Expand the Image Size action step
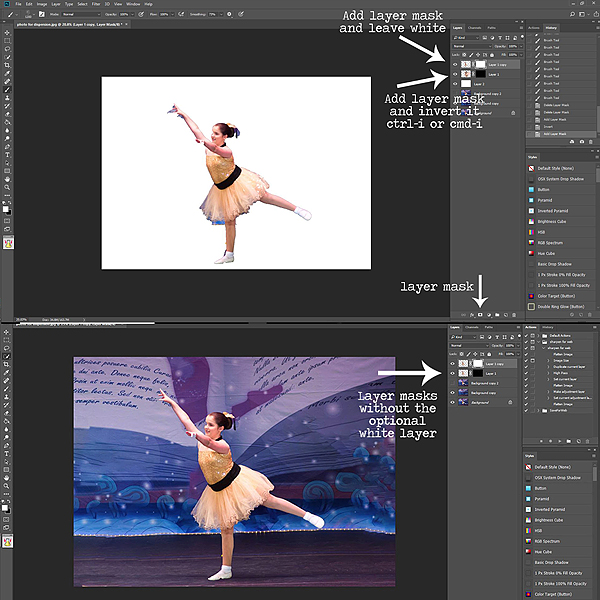This screenshot has height=600, width=600. (x=548, y=360)
